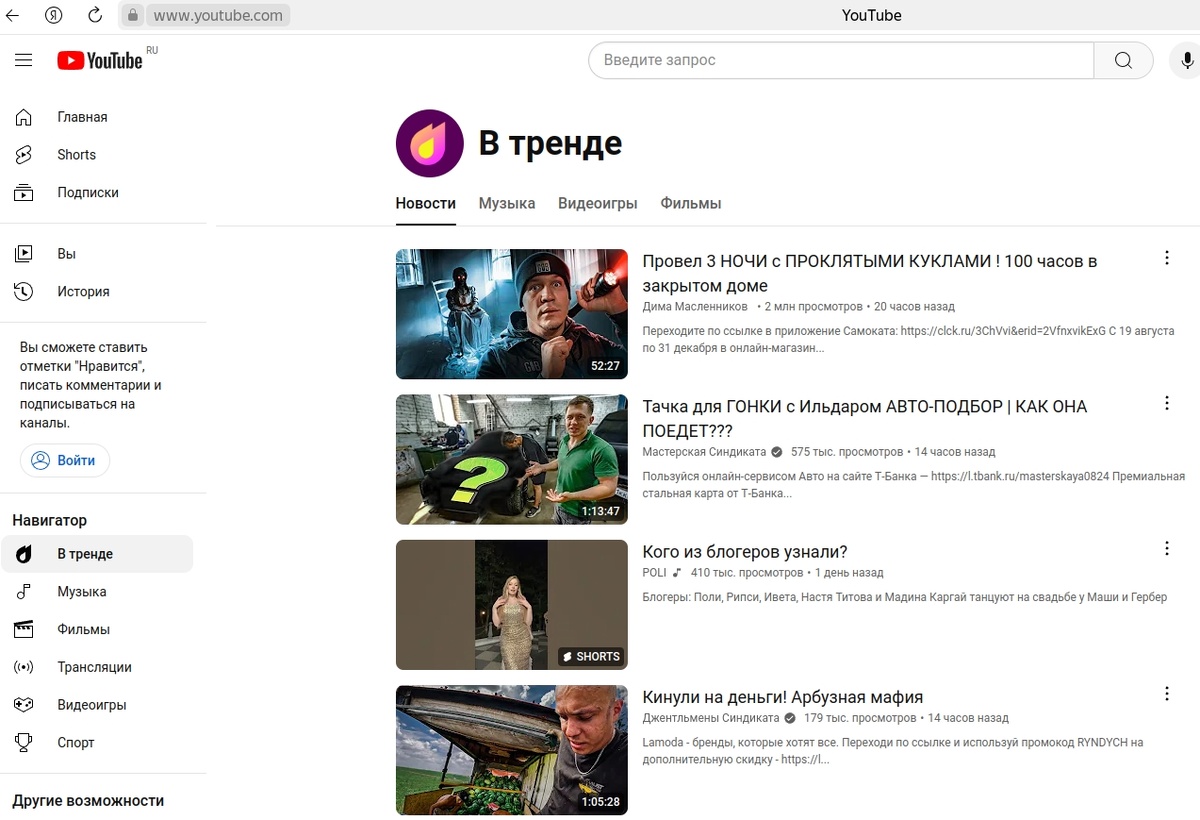This screenshot has width=1200, height=820.
Task: Click description Lamoda - бренды
Action: point(892,751)
